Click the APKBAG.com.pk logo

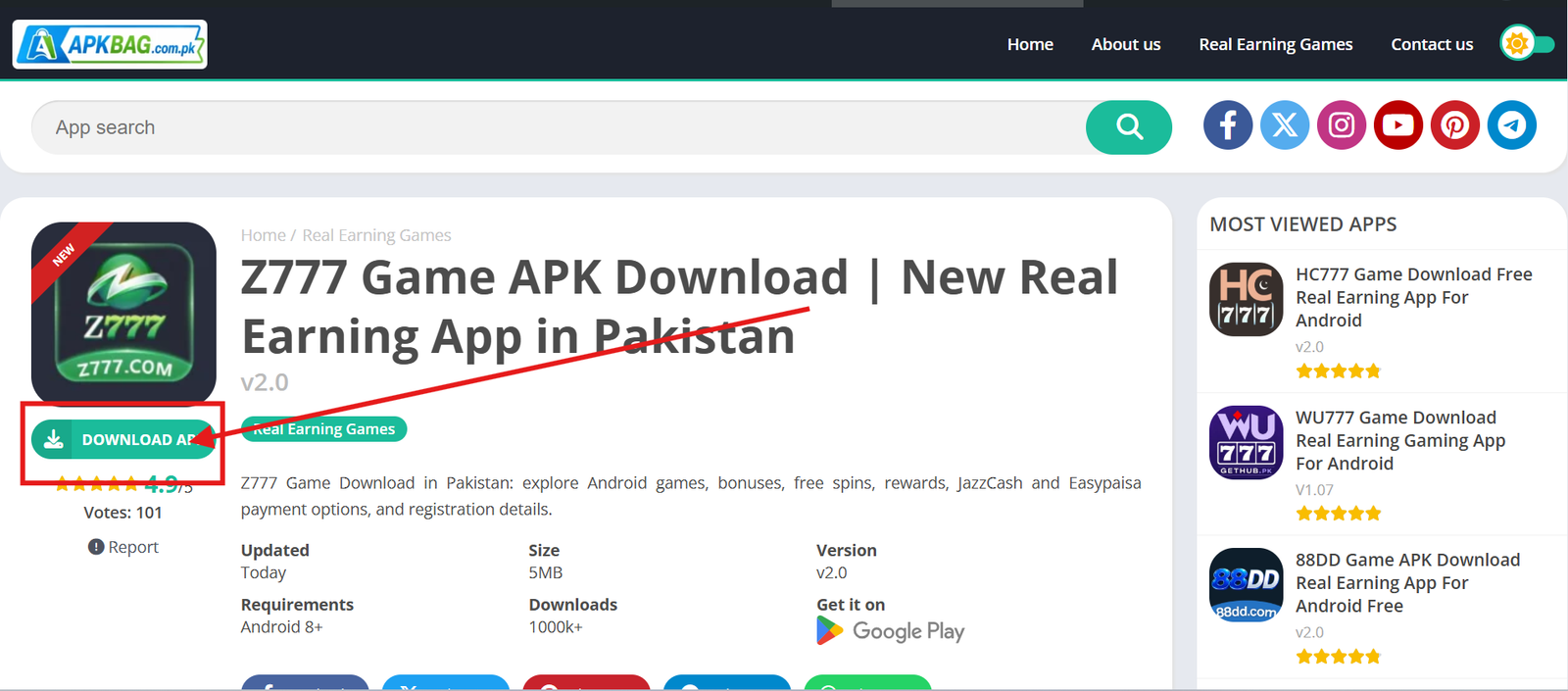pos(110,44)
